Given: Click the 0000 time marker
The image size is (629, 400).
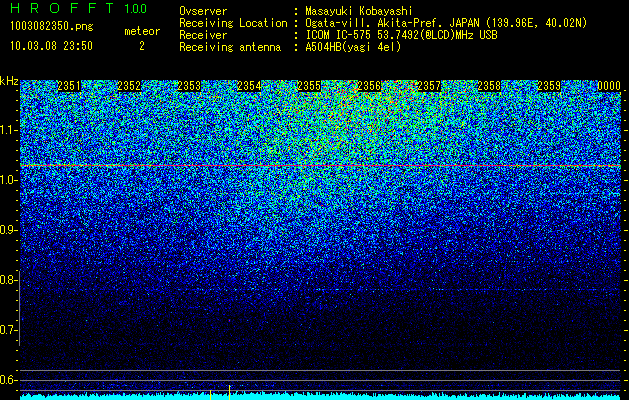Looking at the screenshot, I should point(609,86).
